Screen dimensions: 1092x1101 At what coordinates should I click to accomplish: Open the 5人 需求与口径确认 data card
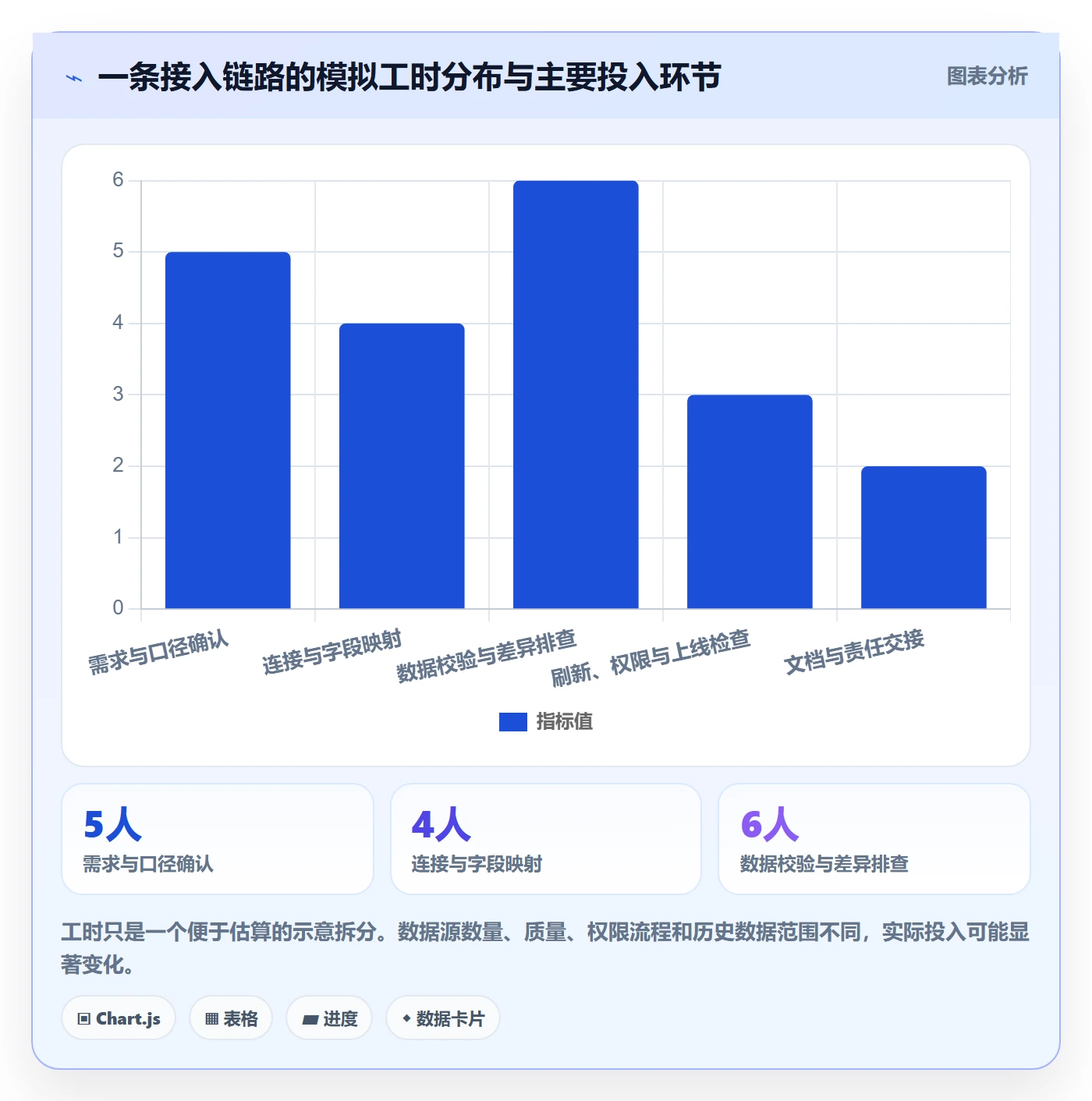[x=218, y=839]
